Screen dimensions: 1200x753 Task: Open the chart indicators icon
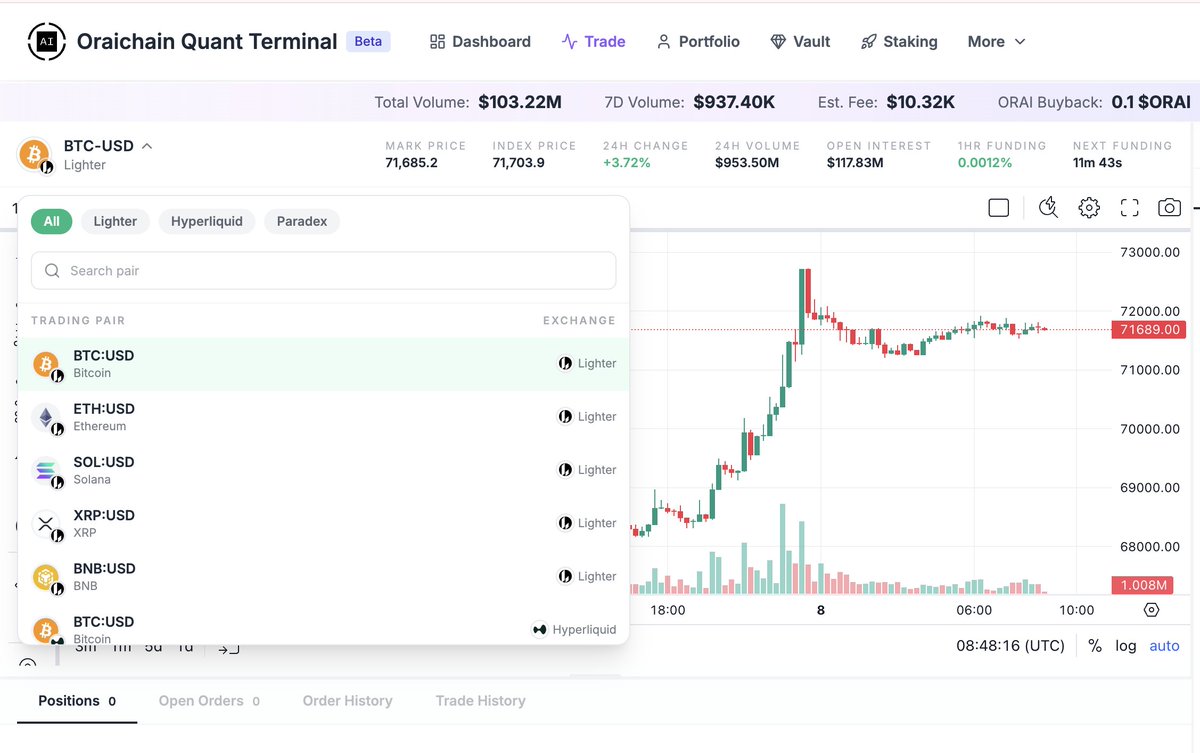click(1048, 208)
